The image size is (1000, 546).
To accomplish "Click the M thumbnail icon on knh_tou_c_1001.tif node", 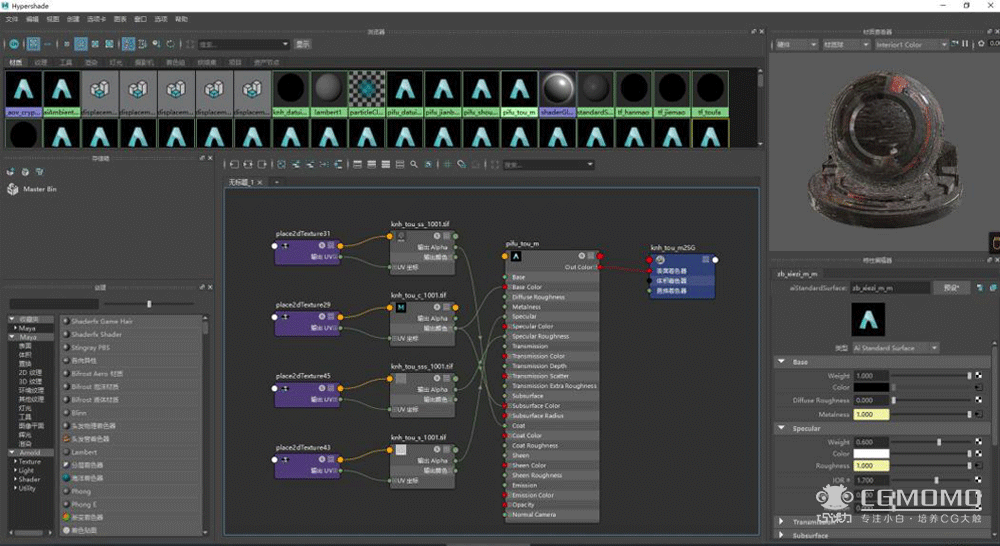I will pyautogui.click(x=401, y=307).
